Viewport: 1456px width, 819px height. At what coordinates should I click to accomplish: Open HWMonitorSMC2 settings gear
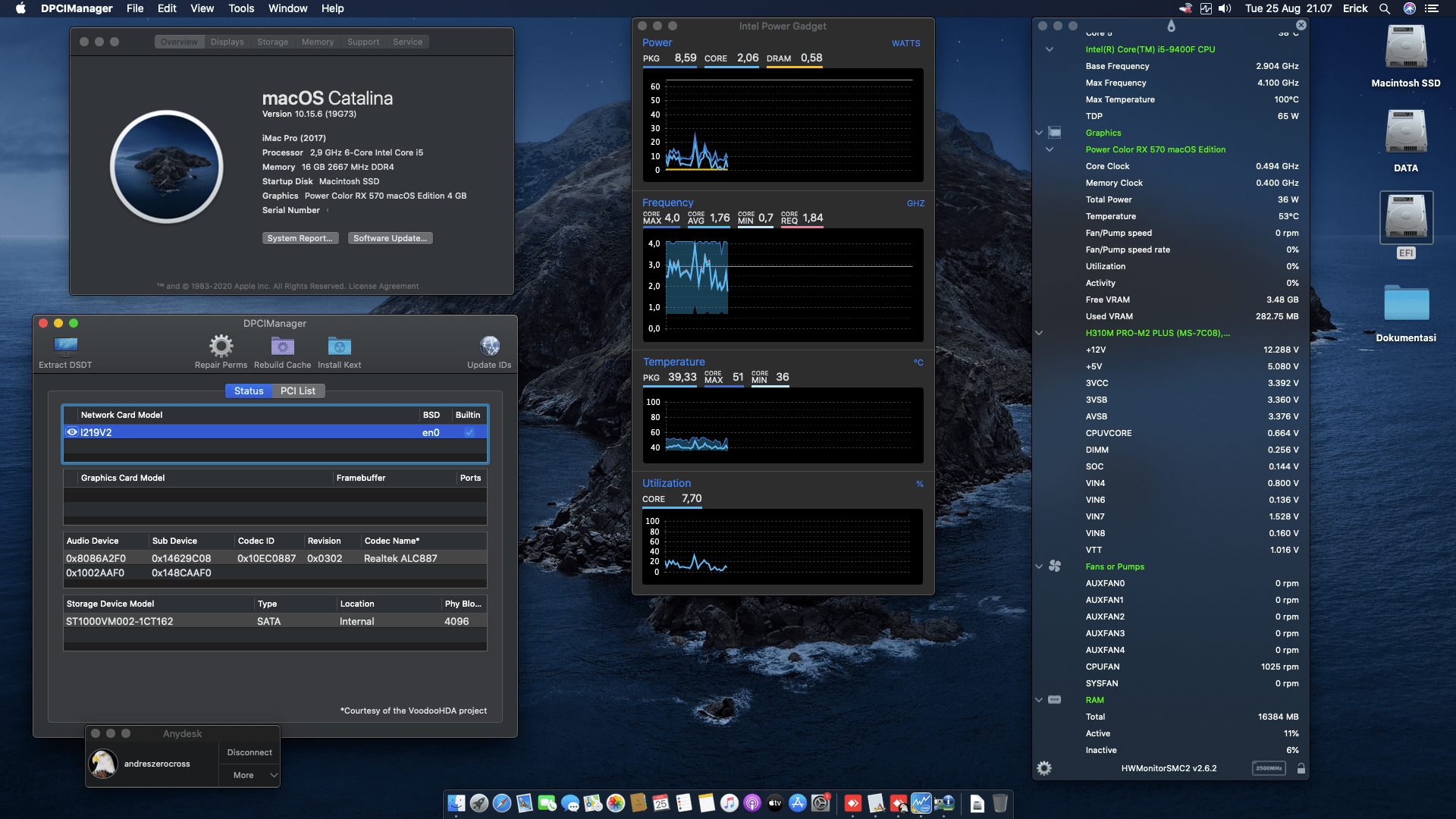coord(1044,768)
